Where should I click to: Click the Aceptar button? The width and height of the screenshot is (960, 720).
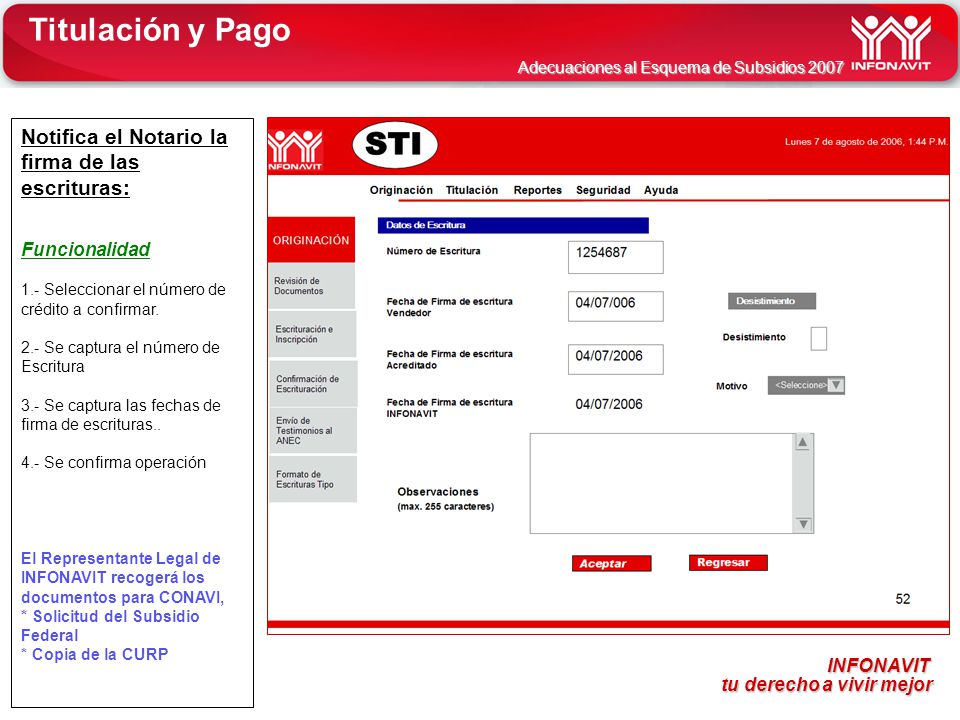(x=611, y=563)
